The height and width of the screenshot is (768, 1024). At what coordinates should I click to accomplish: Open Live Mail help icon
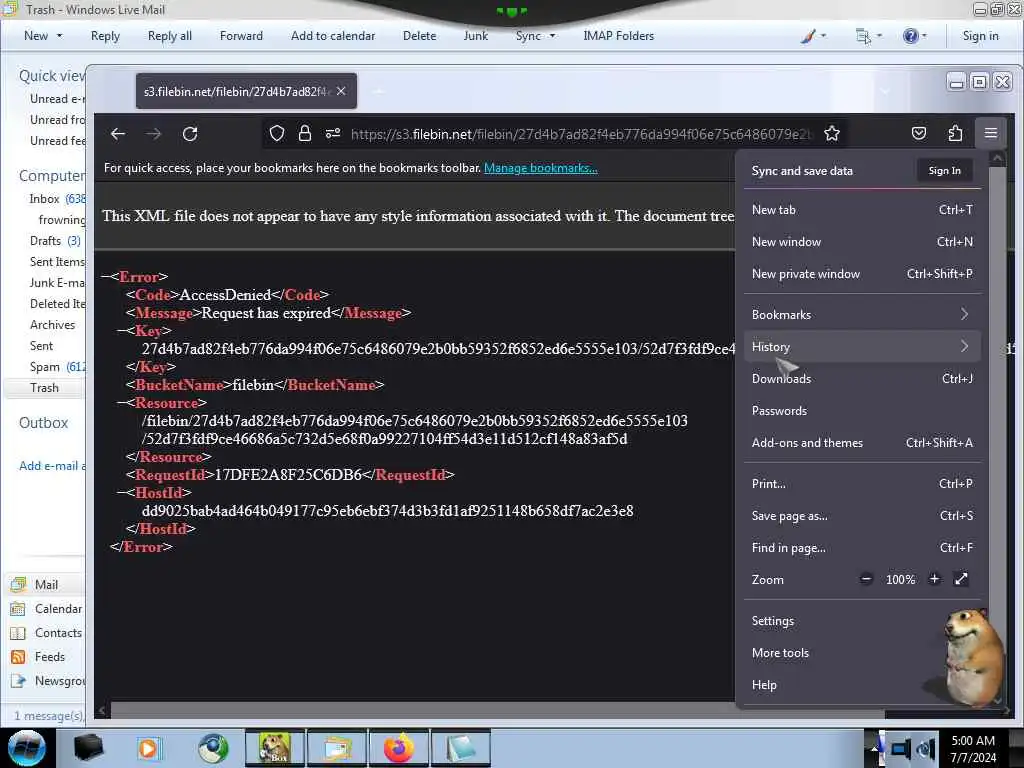point(914,36)
